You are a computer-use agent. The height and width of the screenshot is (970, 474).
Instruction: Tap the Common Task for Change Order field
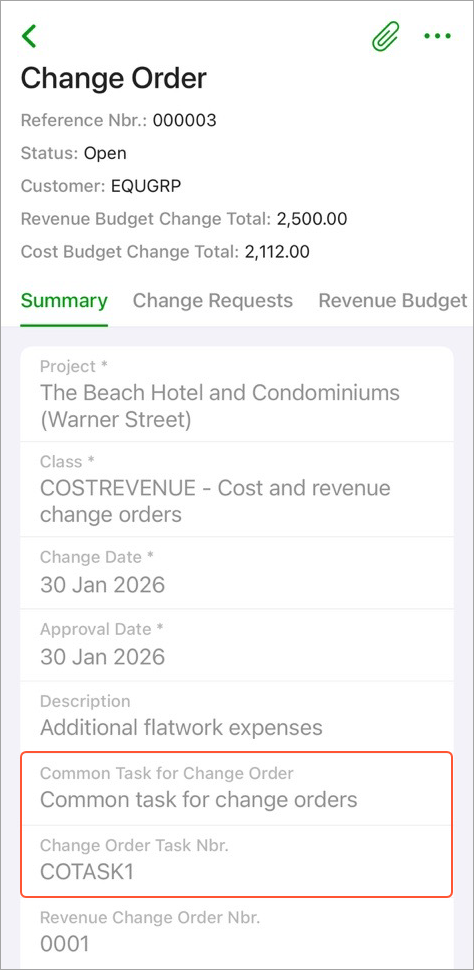(x=237, y=789)
